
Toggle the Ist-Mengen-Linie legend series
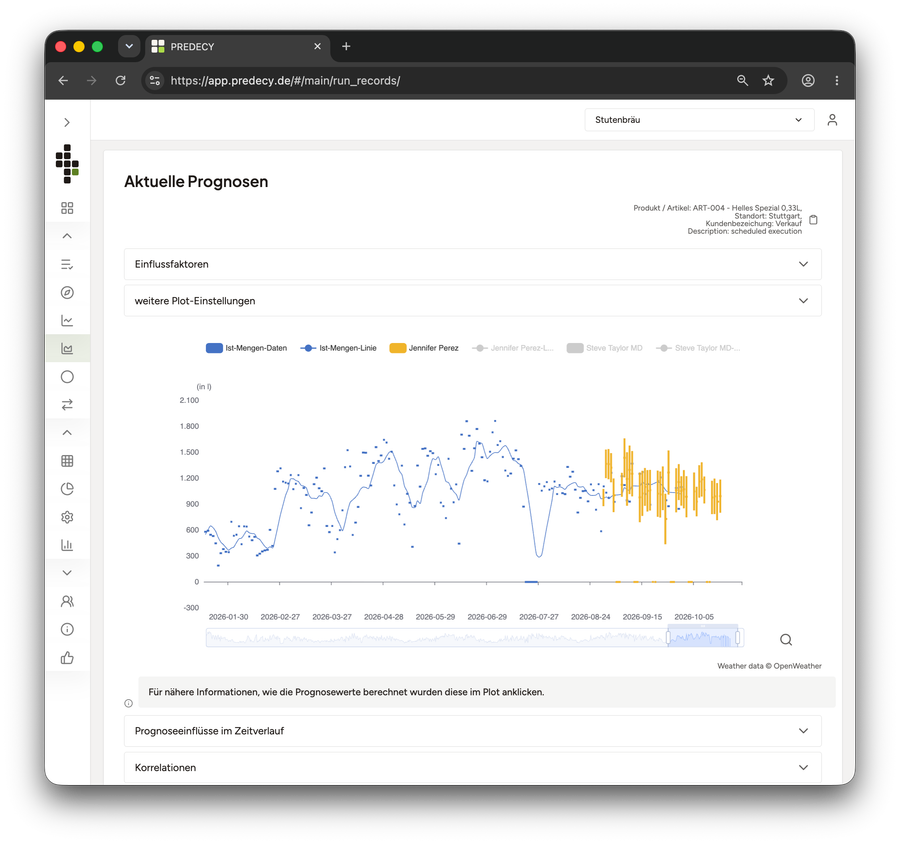pos(339,348)
